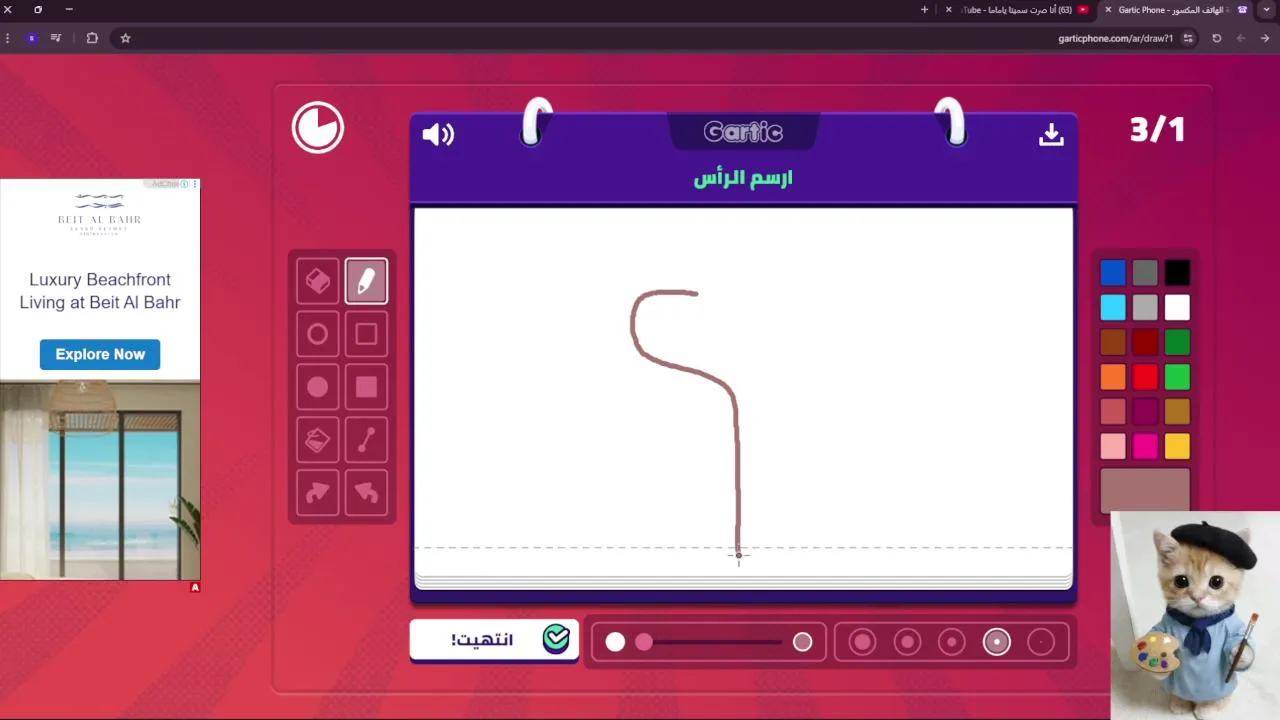Screen dimensions: 1280x720
Task: Choose the black color swatch
Action: click(1177, 272)
